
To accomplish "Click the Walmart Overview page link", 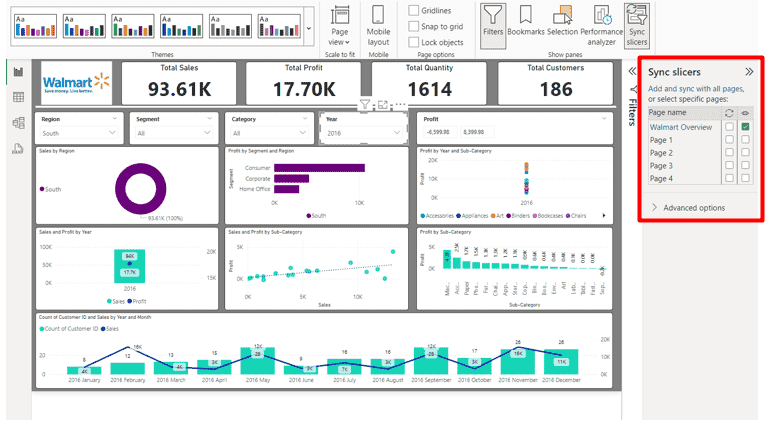I will [x=681, y=127].
